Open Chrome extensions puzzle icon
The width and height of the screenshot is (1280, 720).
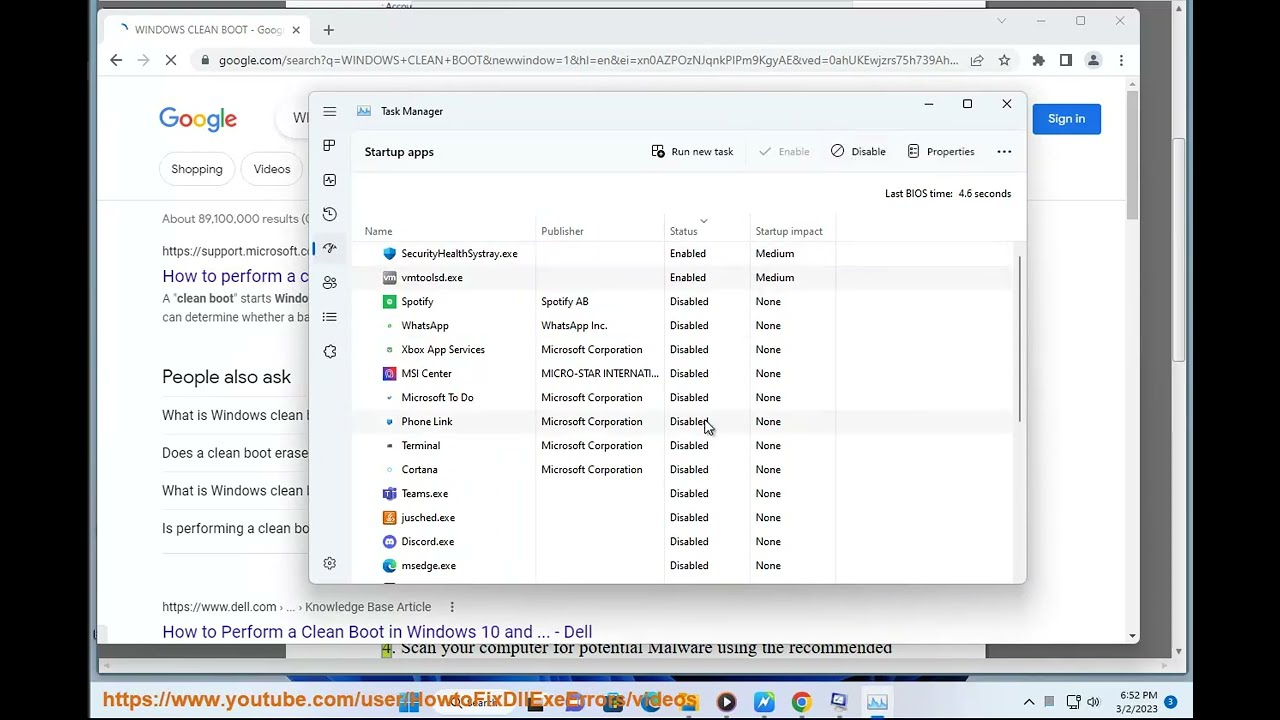pyautogui.click(x=1038, y=60)
